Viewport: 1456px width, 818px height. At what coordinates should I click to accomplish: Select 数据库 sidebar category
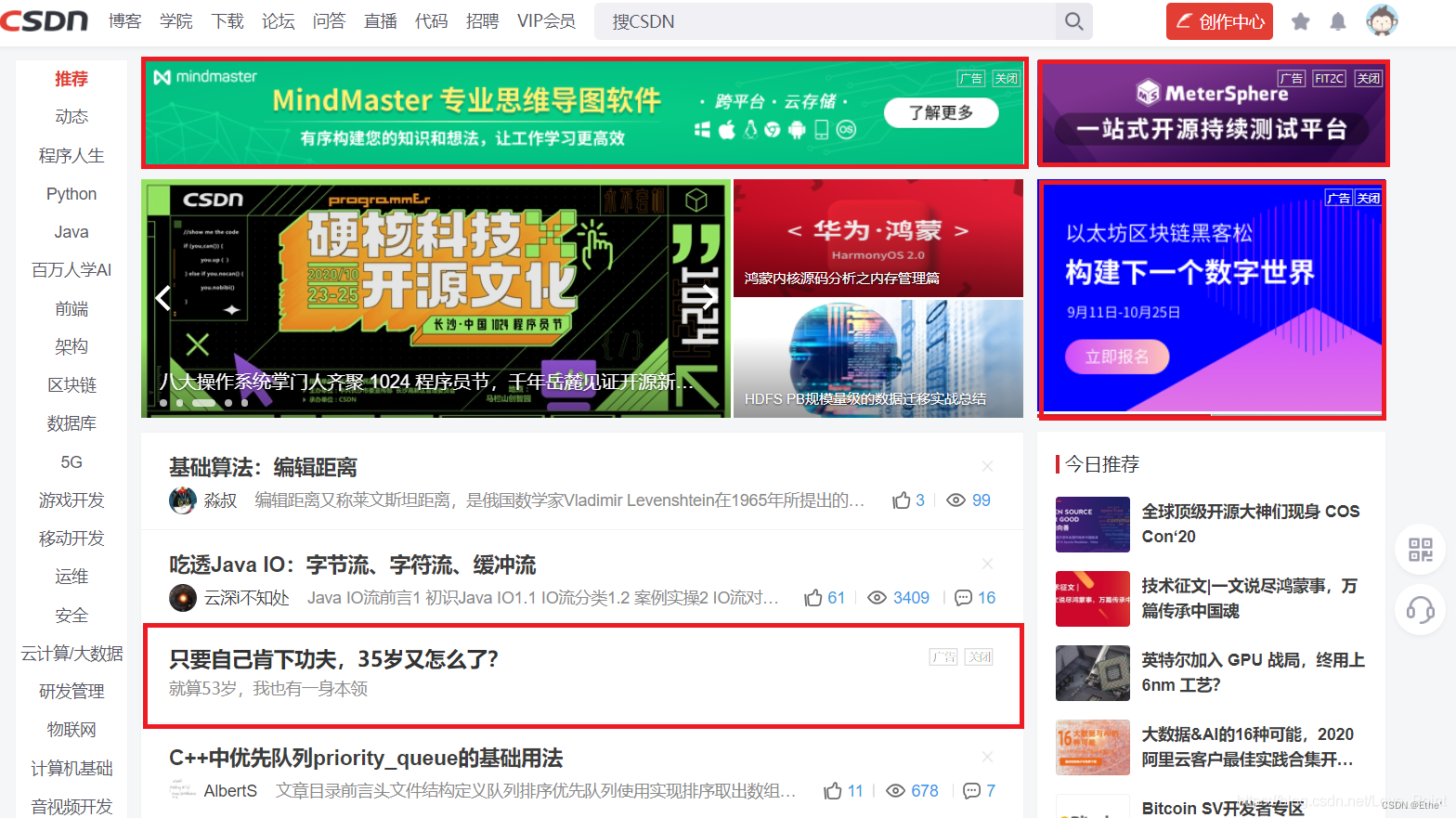(71, 423)
